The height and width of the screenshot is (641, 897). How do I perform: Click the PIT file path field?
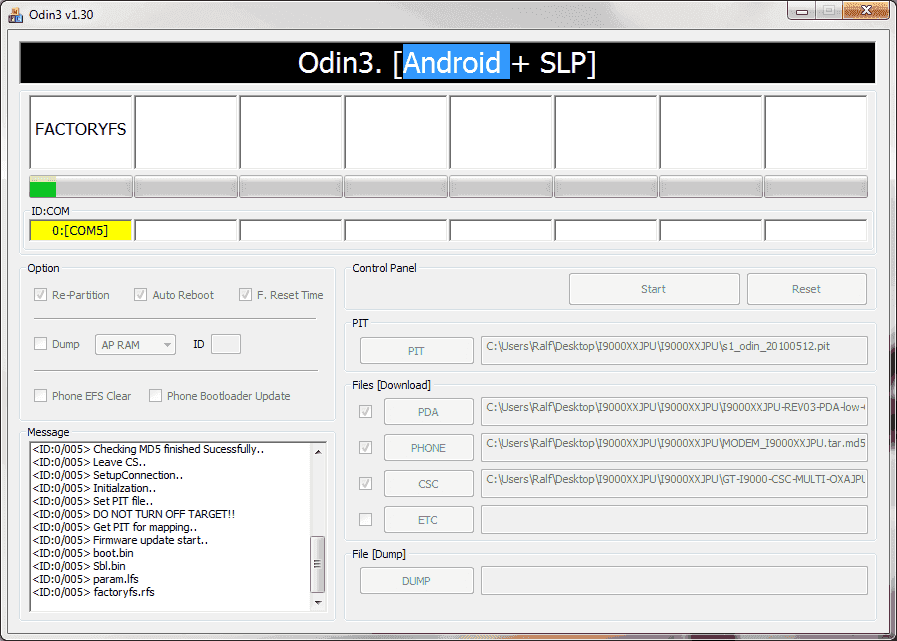[674, 350]
